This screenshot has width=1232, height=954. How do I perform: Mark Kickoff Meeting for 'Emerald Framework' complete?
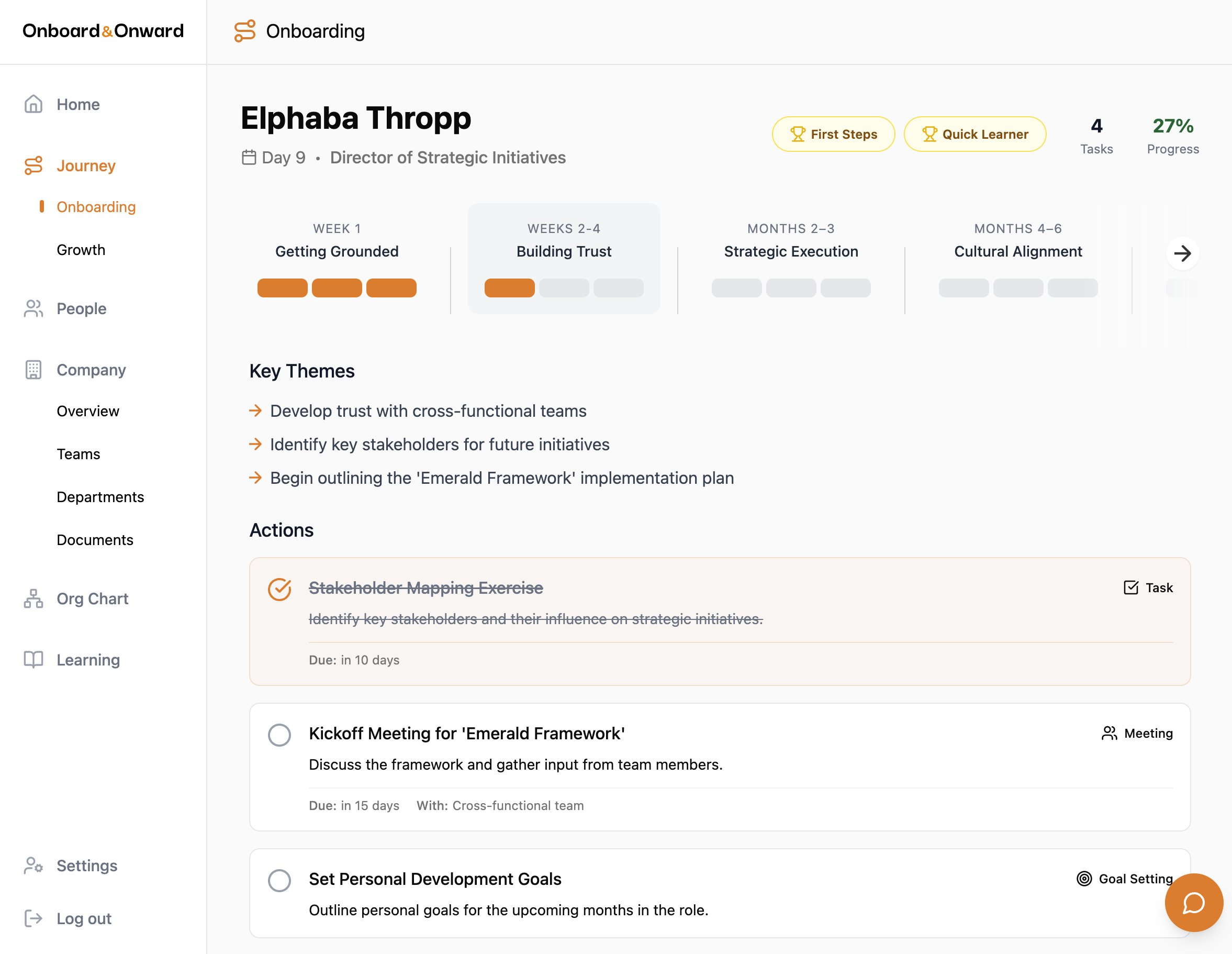(x=279, y=735)
